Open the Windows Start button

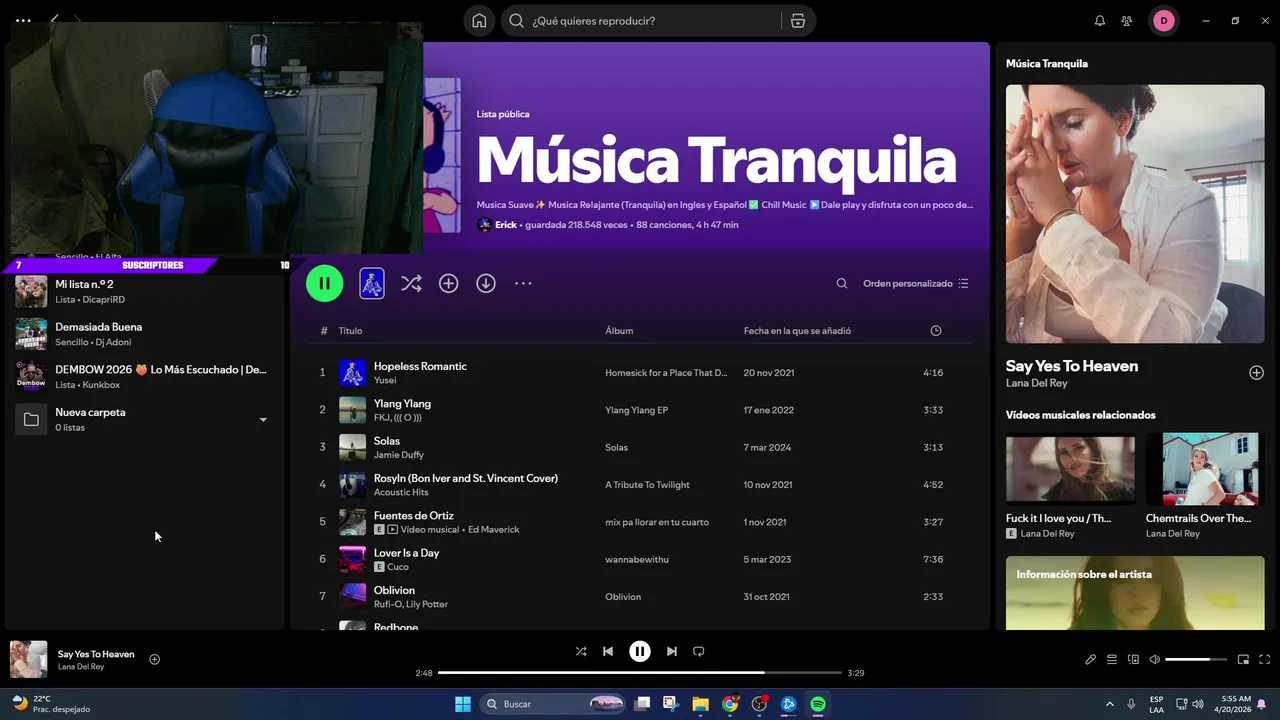pyautogui.click(x=463, y=704)
